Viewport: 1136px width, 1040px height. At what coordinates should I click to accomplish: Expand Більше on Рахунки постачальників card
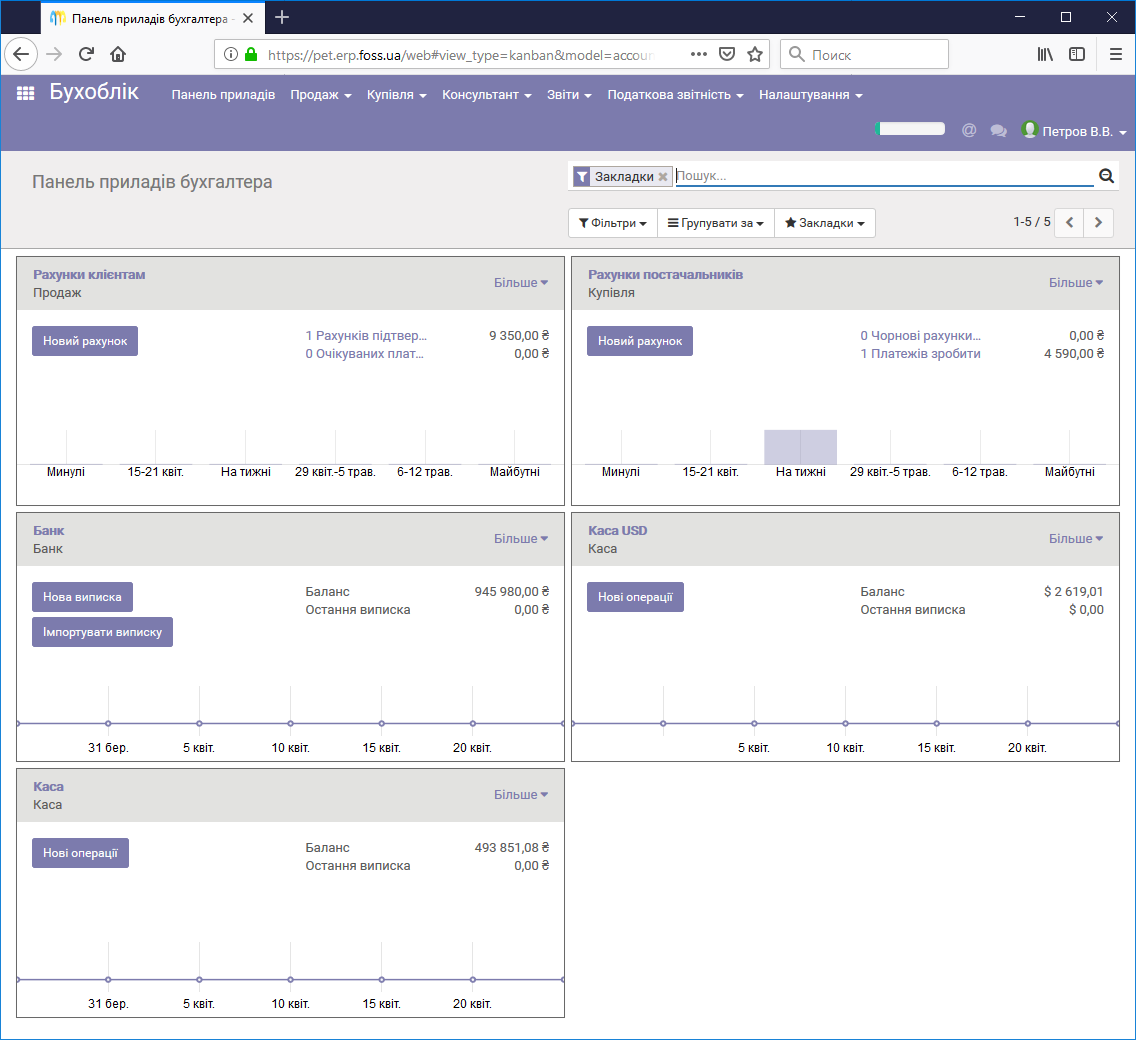pos(1075,283)
